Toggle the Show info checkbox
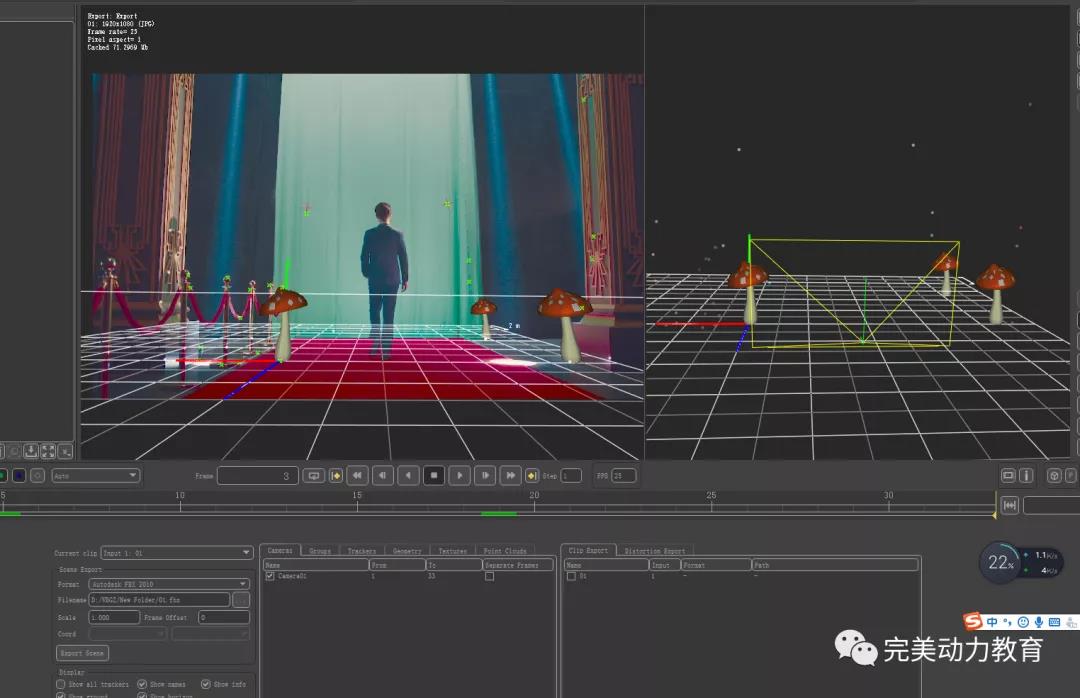This screenshot has width=1080, height=698. (x=206, y=684)
